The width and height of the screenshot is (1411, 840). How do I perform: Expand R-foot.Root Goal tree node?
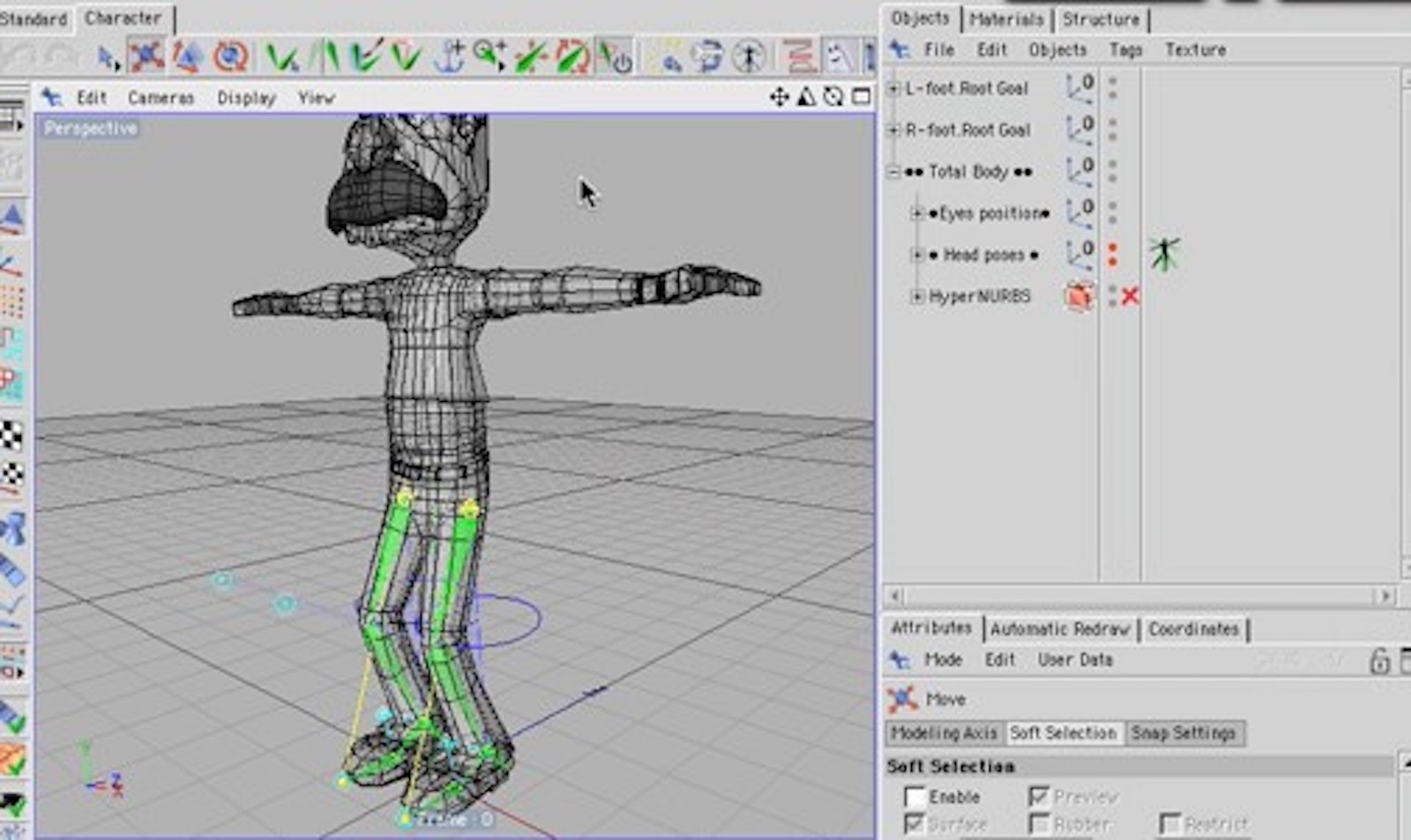coord(893,130)
